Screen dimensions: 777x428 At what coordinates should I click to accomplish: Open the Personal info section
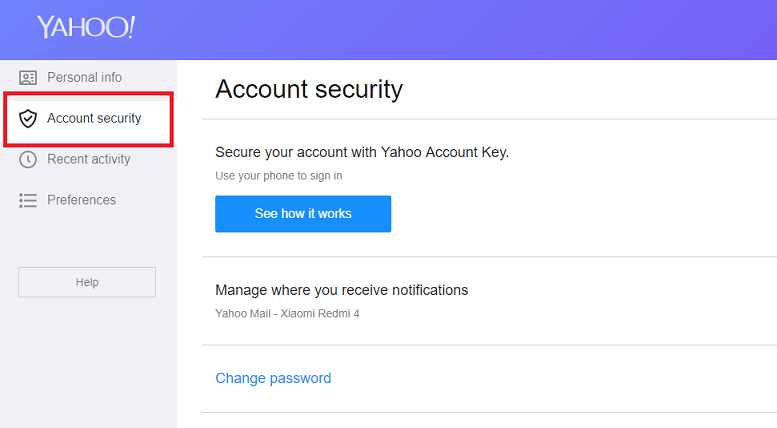(84, 78)
